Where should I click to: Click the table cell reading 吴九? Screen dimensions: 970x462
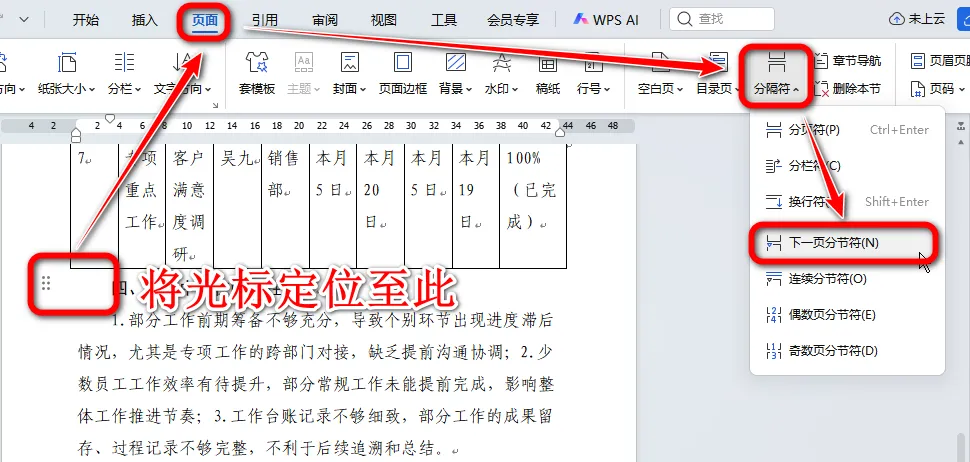point(238,206)
